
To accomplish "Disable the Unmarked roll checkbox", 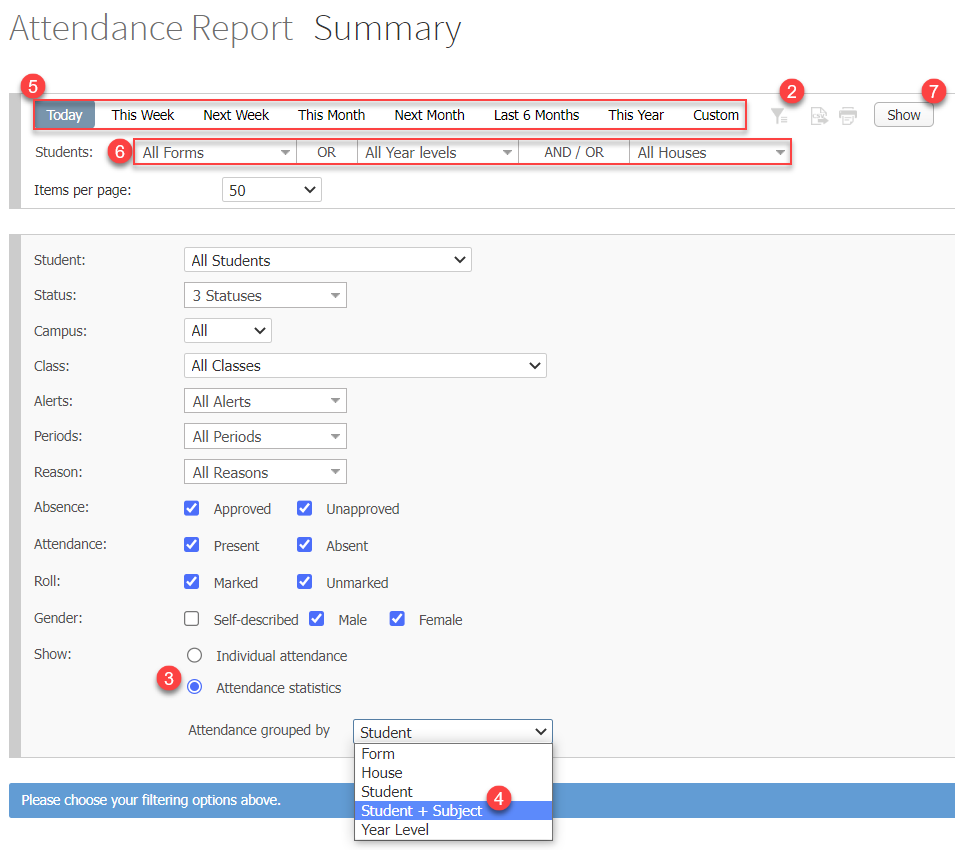I will (x=304, y=582).
